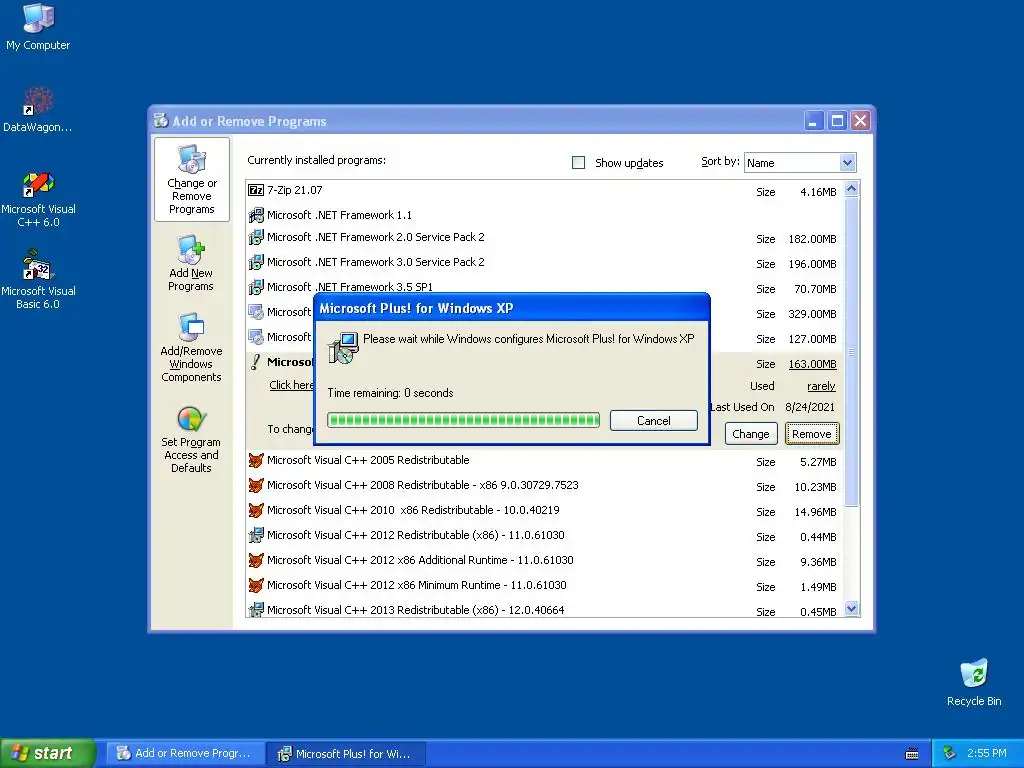Click the keyboard icon in the taskbar
This screenshot has width=1024, height=768.
912,754
